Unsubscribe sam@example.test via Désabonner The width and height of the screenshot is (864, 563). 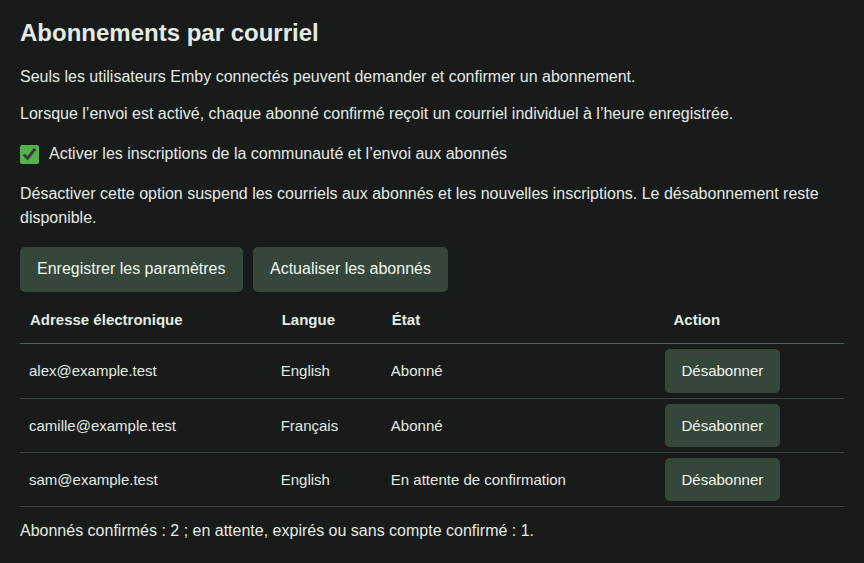pos(722,480)
